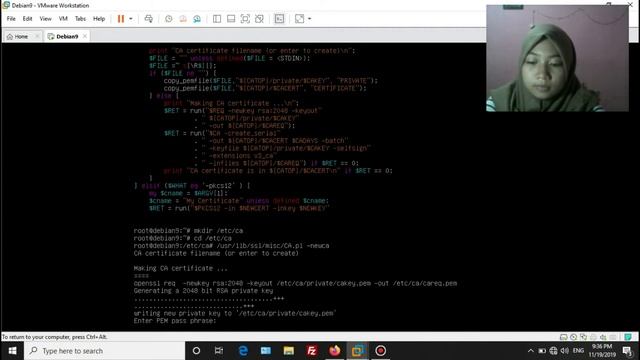Enter Unity mode
640x360 pixels.
pos(259,19)
